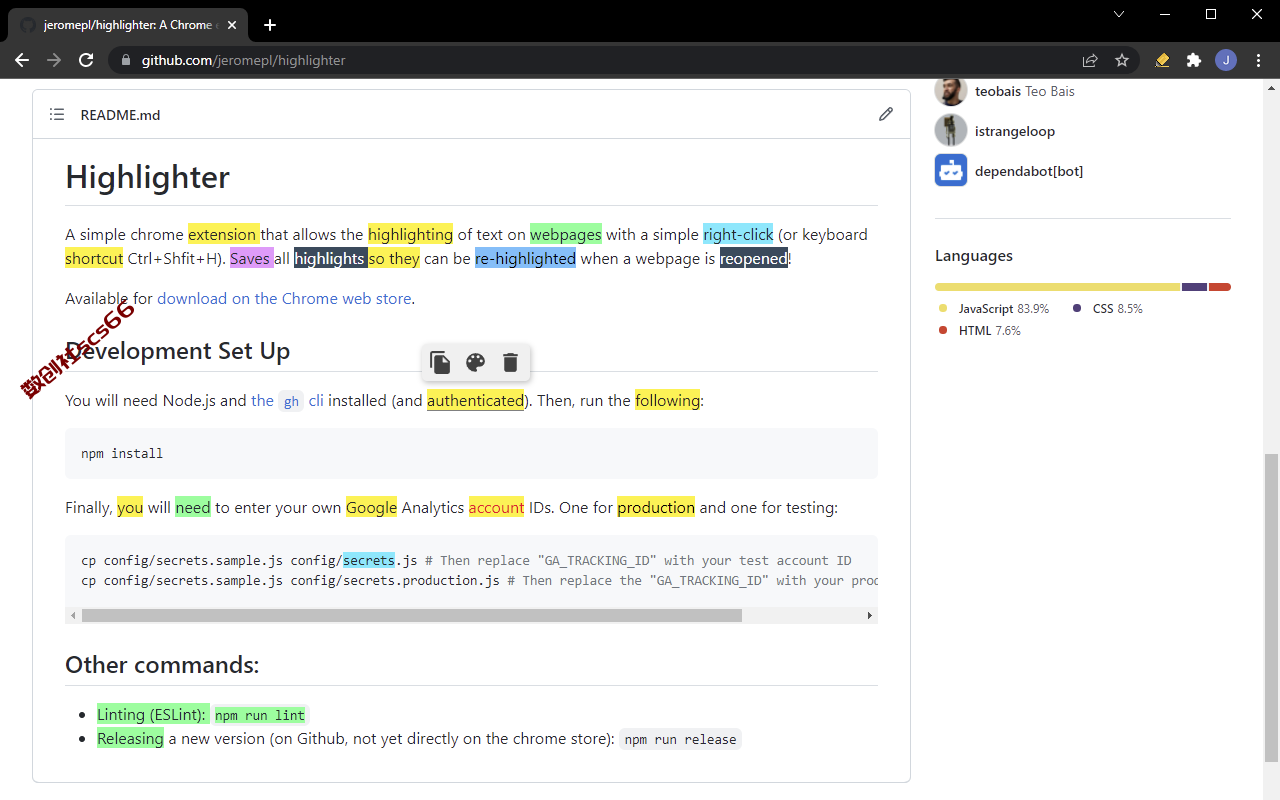The image size is (1280, 800).
Task: Open the tab search dropdown chevron
Action: pos(1119,14)
